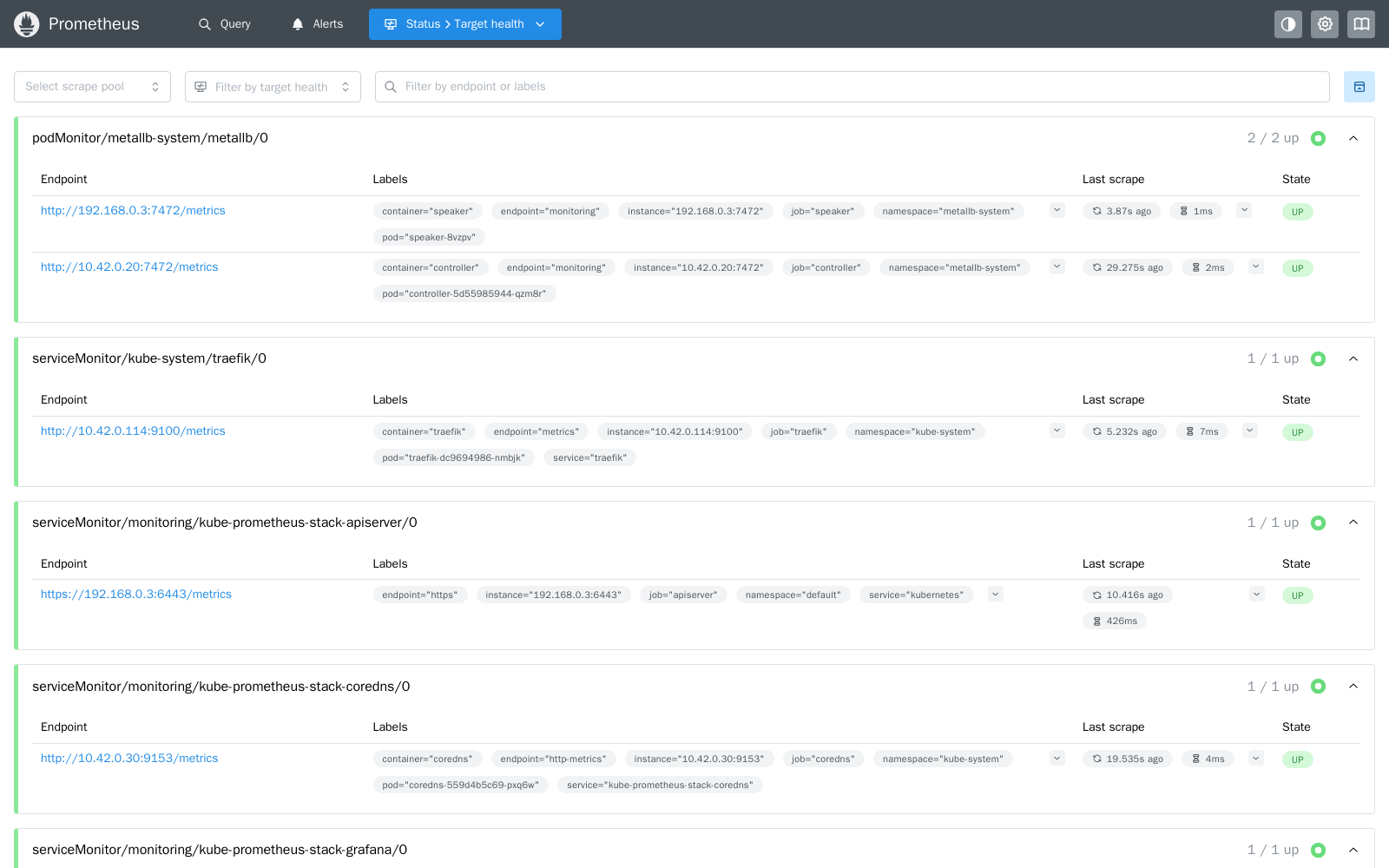Click the pod="traefik-dc9694986-nmbjk" label badge
1389x868 pixels.
coord(454,458)
